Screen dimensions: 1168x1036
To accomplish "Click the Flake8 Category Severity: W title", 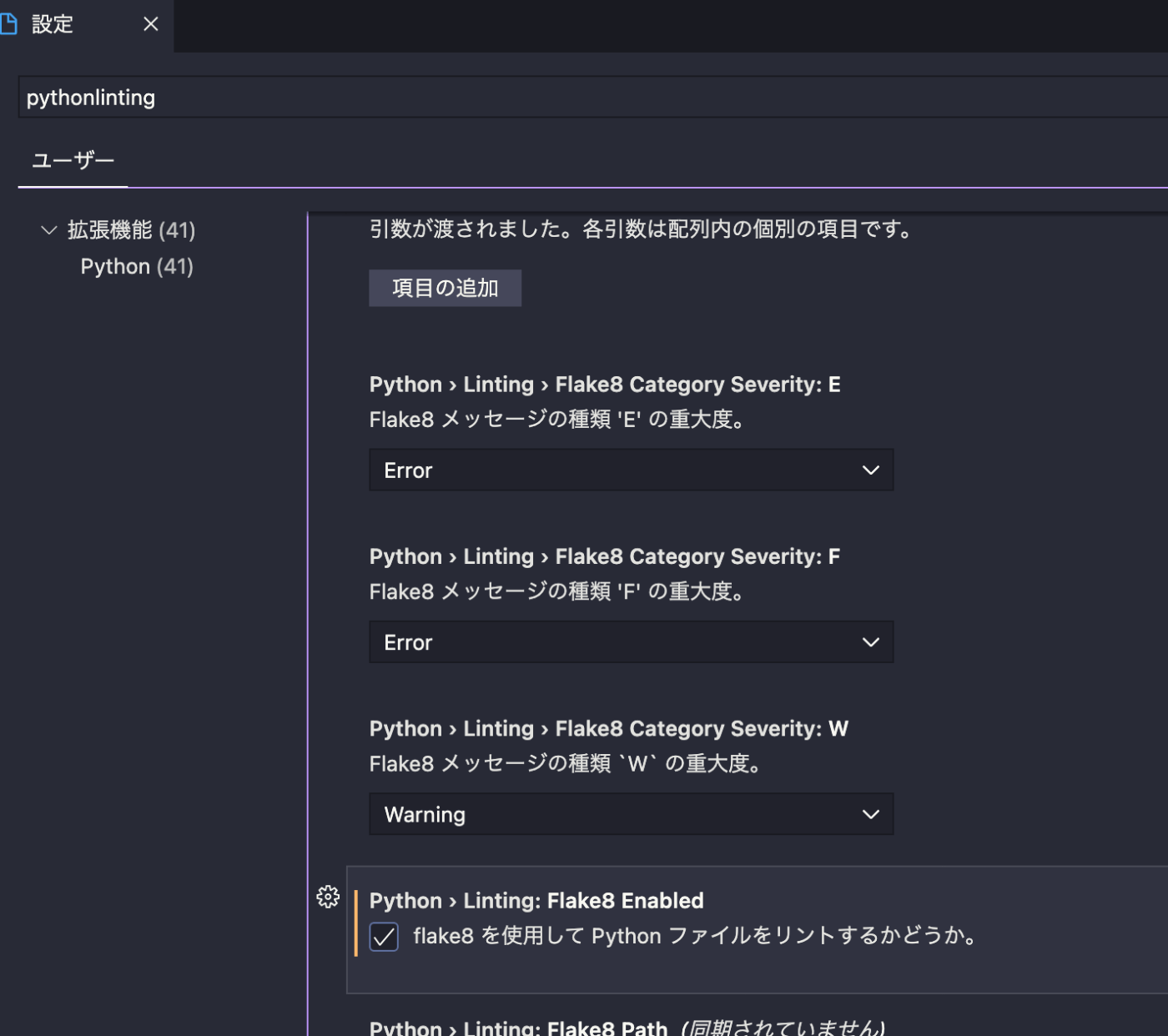I will [x=609, y=728].
